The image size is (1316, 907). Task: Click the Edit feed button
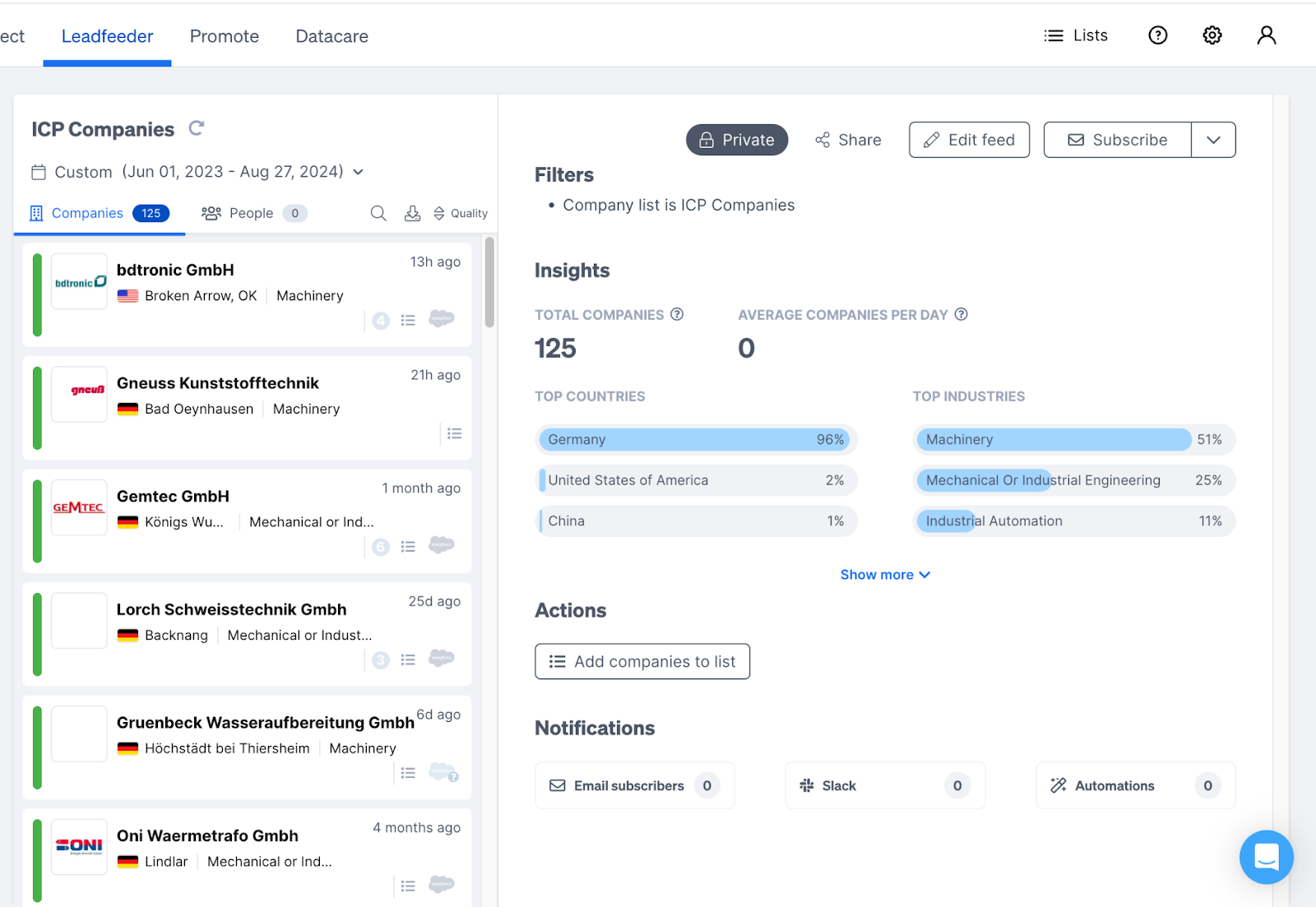(969, 140)
